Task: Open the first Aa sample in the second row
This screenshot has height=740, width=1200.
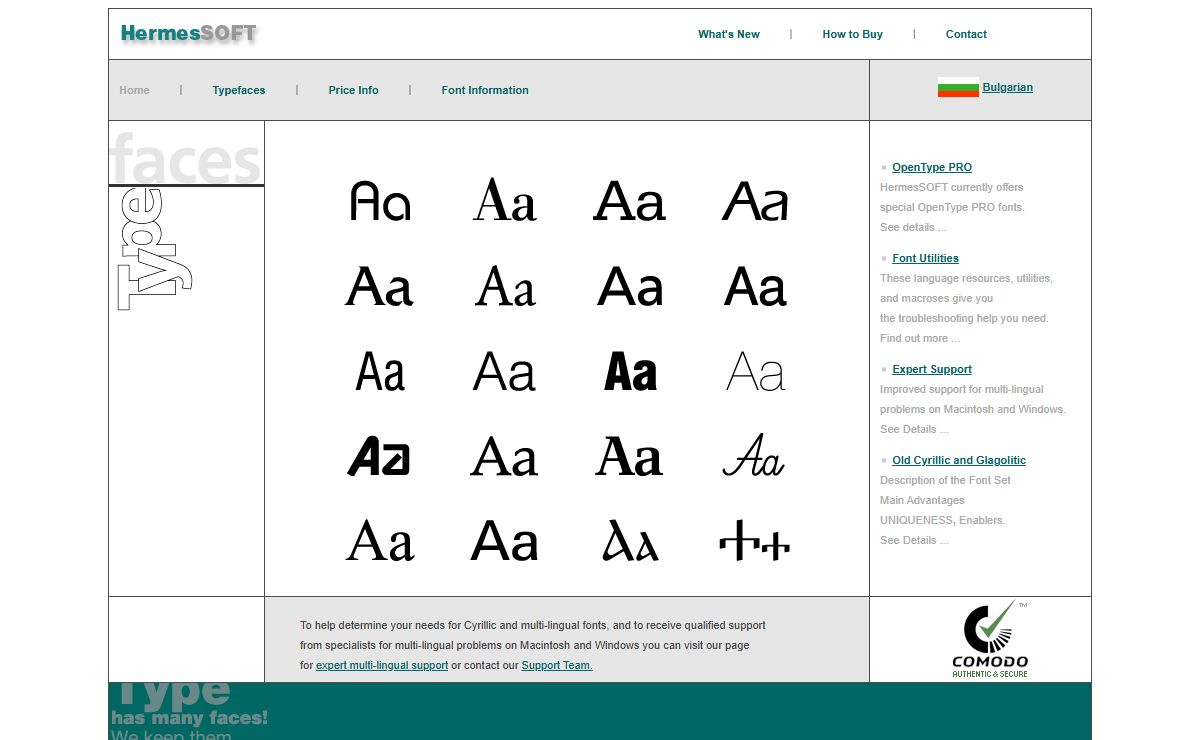Action: coord(379,287)
